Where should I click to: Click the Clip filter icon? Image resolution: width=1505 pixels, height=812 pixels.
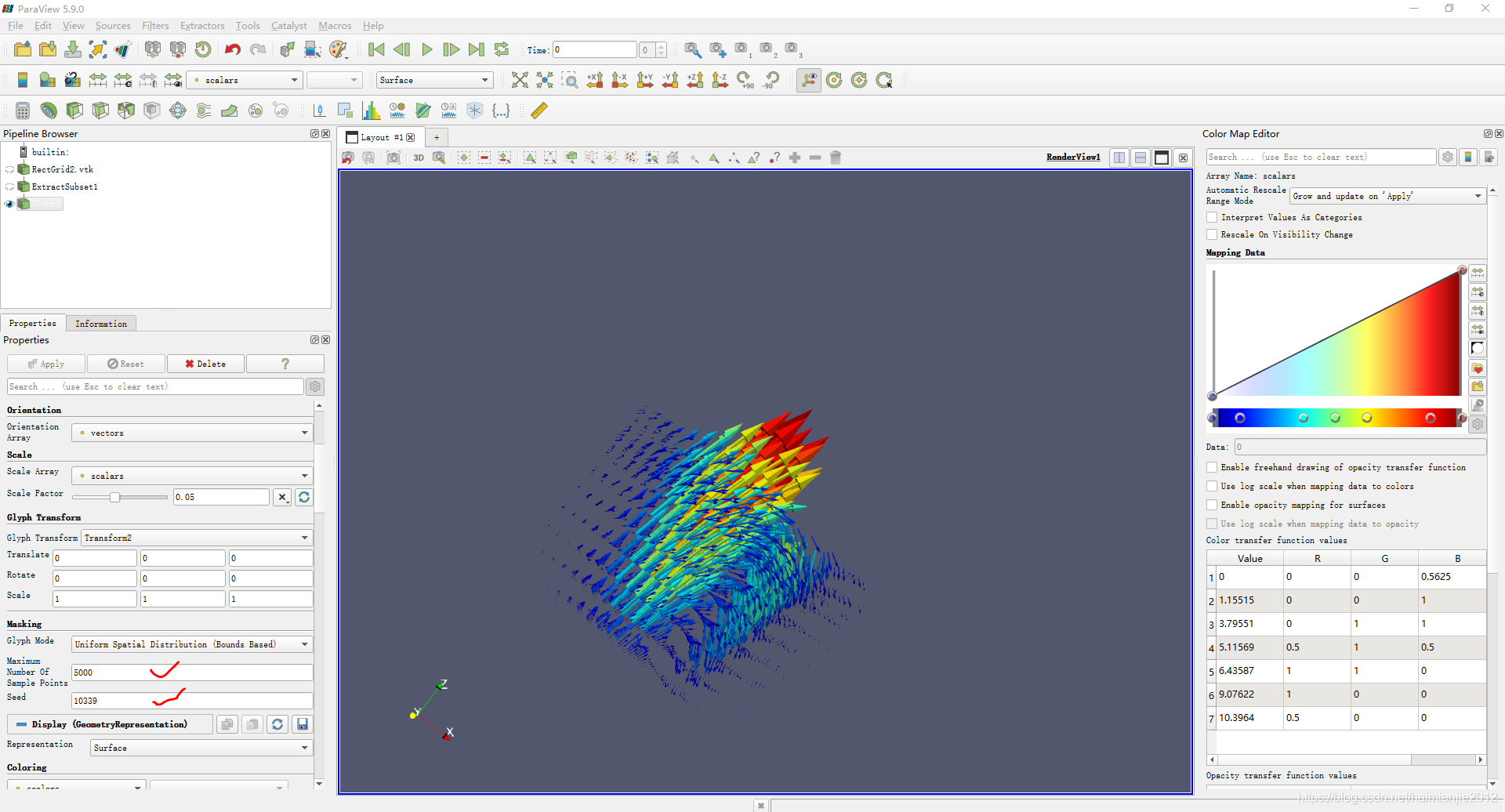click(74, 111)
